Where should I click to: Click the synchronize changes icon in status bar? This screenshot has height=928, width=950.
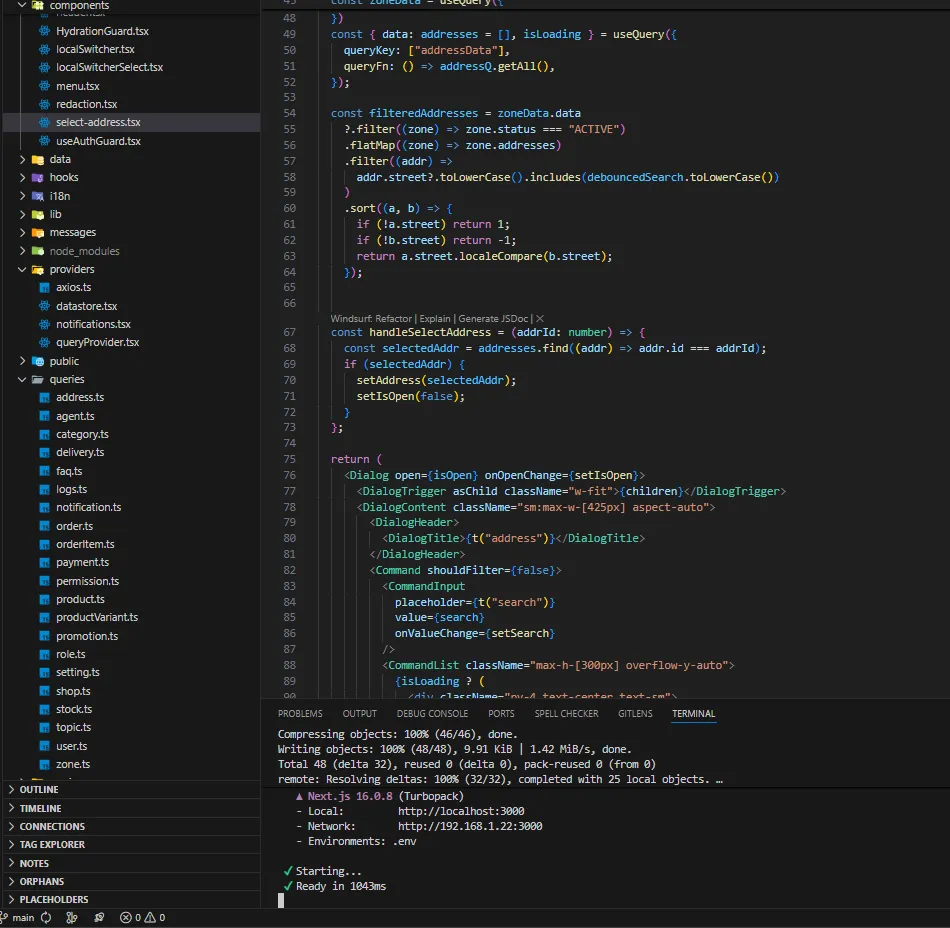pyautogui.click(x=44, y=917)
